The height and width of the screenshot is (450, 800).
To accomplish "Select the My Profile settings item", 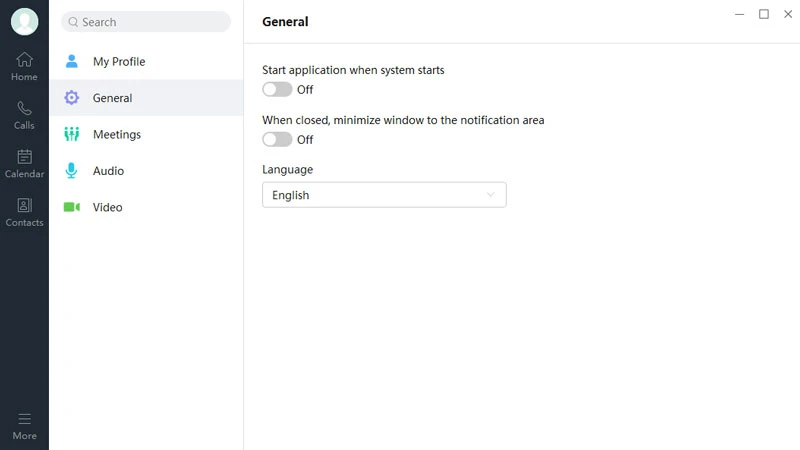I will pos(119,62).
